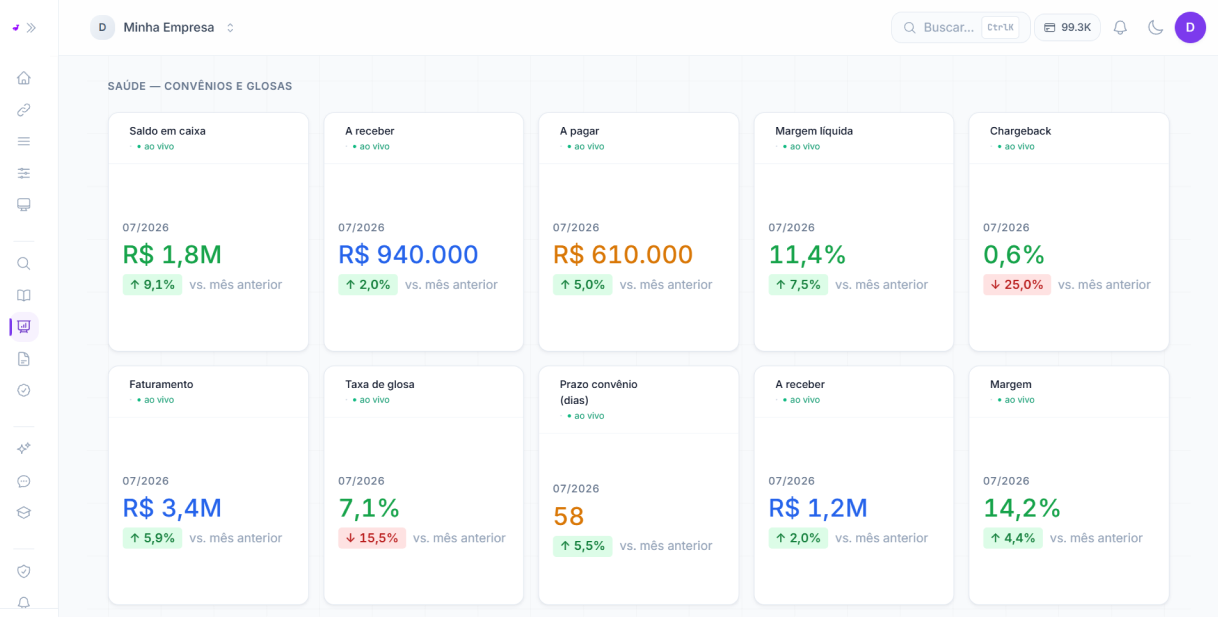Click the link chain sidebar icon
Screen dimensions: 1218x617
coord(24,110)
